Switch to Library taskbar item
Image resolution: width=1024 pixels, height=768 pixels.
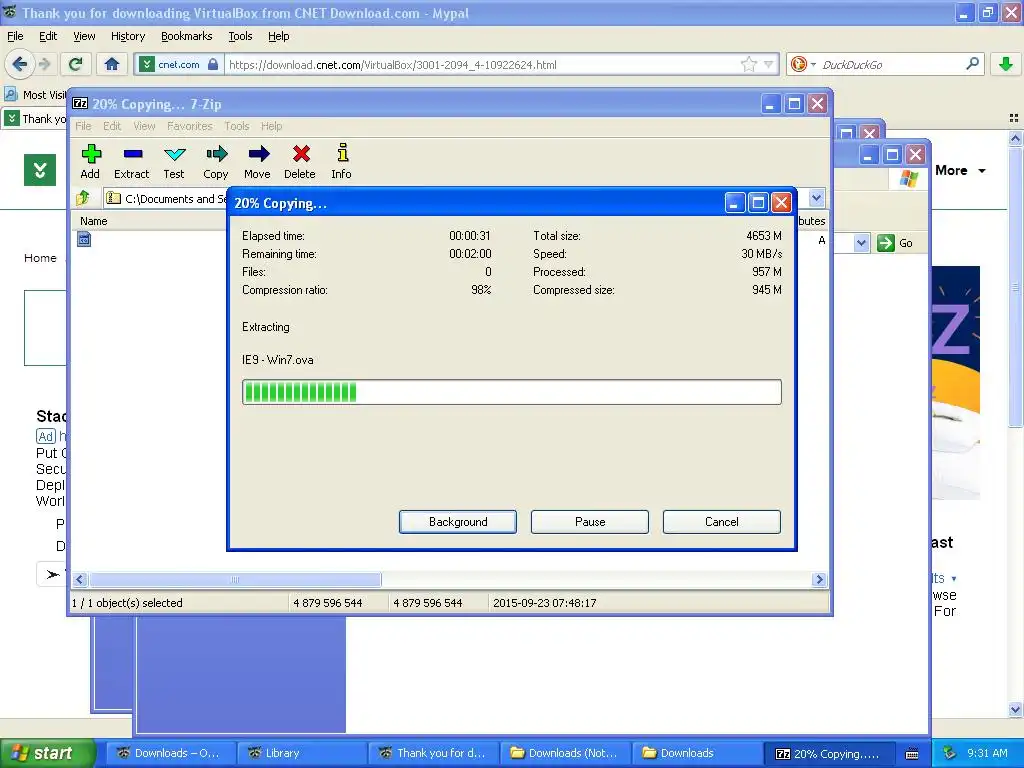(x=300, y=753)
